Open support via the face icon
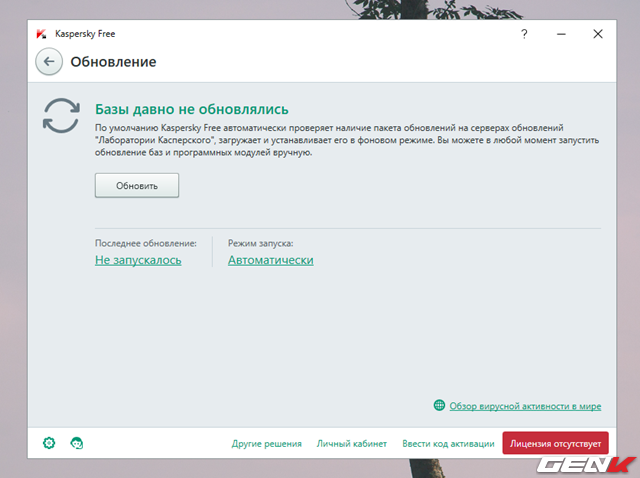The height and width of the screenshot is (478, 640). click(x=76, y=442)
